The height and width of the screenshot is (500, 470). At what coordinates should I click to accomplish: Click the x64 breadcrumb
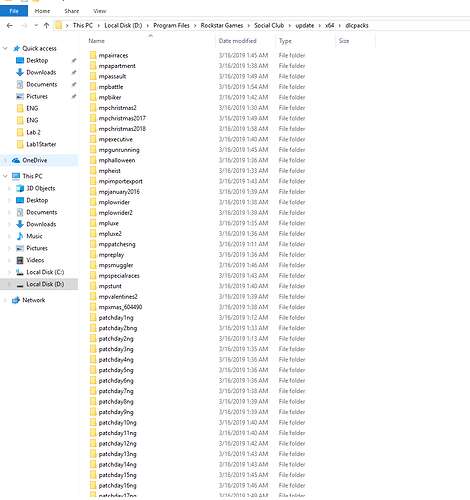pyautogui.click(x=329, y=25)
